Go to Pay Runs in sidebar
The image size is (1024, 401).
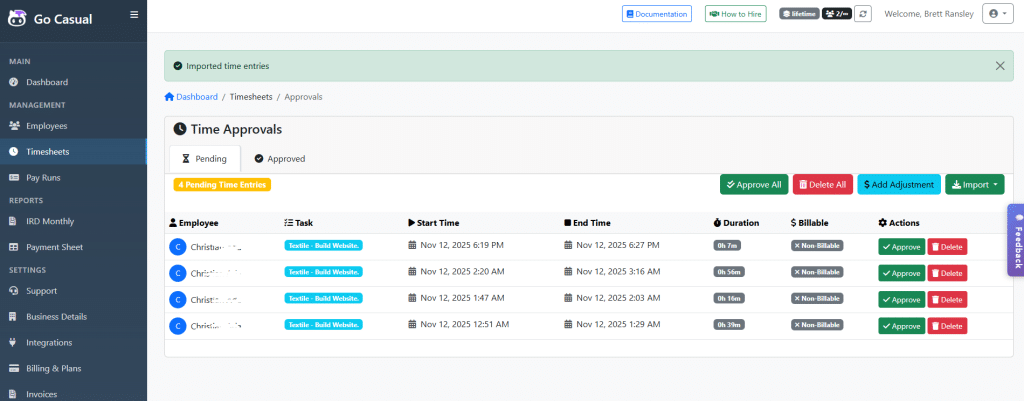(45, 178)
